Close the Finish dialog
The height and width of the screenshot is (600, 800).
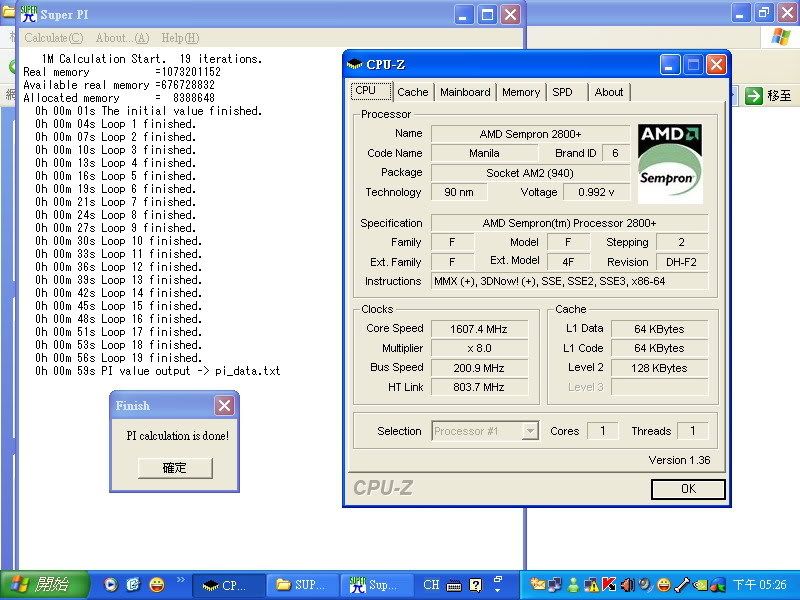pyautogui.click(x=224, y=406)
